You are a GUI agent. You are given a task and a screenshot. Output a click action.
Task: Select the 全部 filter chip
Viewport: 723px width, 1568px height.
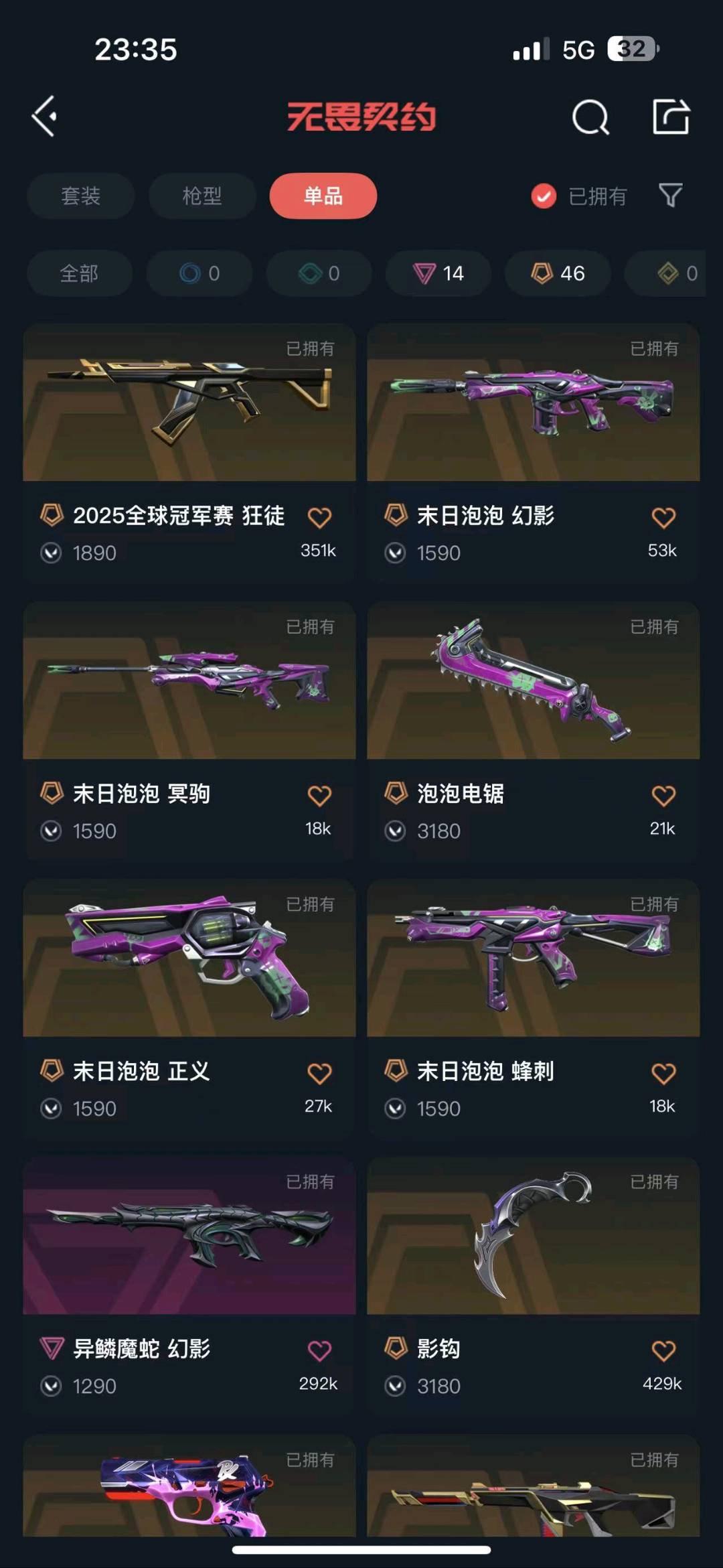pyautogui.click(x=80, y=273)
